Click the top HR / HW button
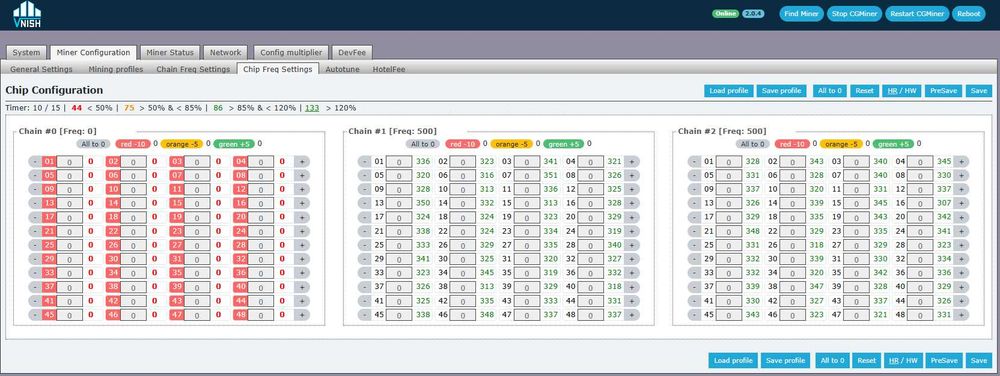 coord(901,91)
